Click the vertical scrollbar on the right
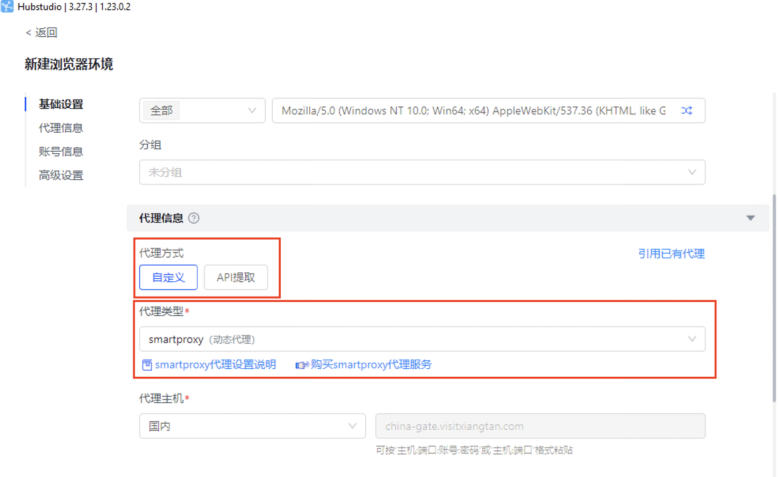 [774, 297]
